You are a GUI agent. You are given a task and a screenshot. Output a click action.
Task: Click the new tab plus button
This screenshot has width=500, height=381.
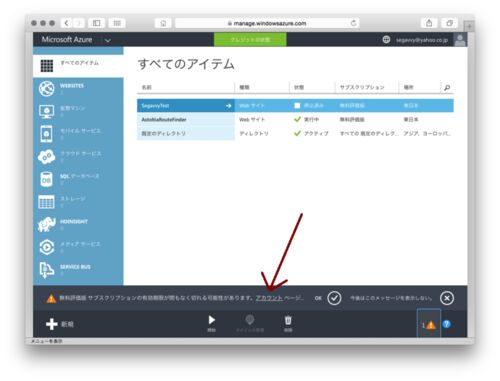(469, 26)
